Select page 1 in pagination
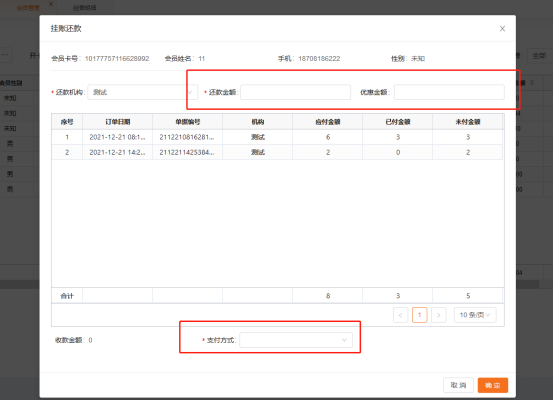Viewport: 553px width, 401px height. 419,315
